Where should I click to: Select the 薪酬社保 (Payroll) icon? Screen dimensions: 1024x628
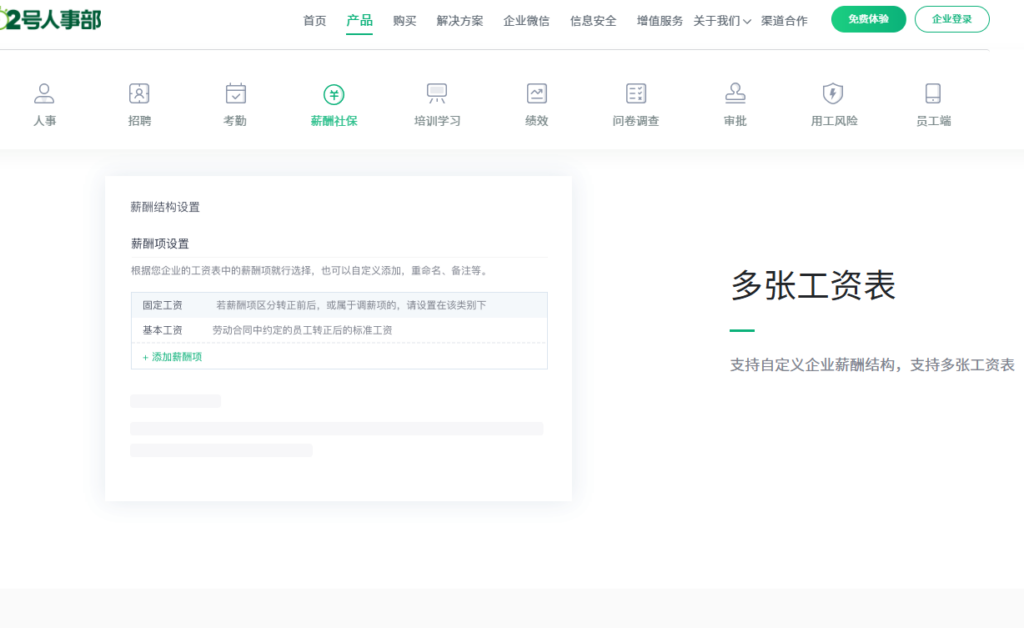tap(334, 100)
